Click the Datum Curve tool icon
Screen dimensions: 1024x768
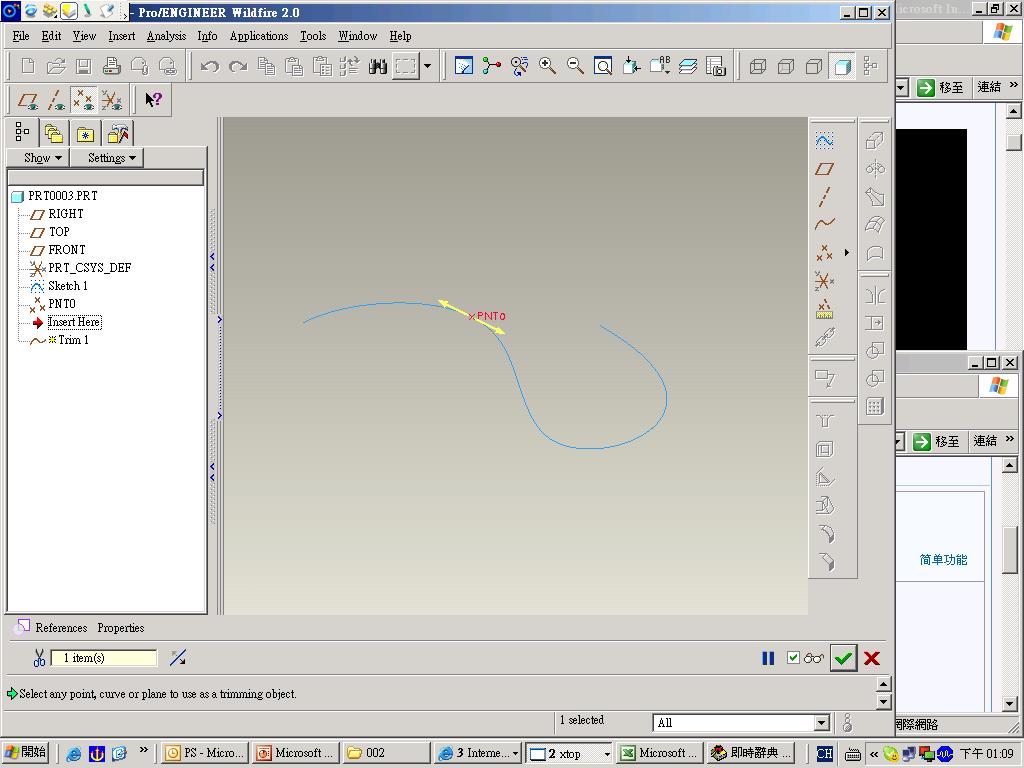824,225
